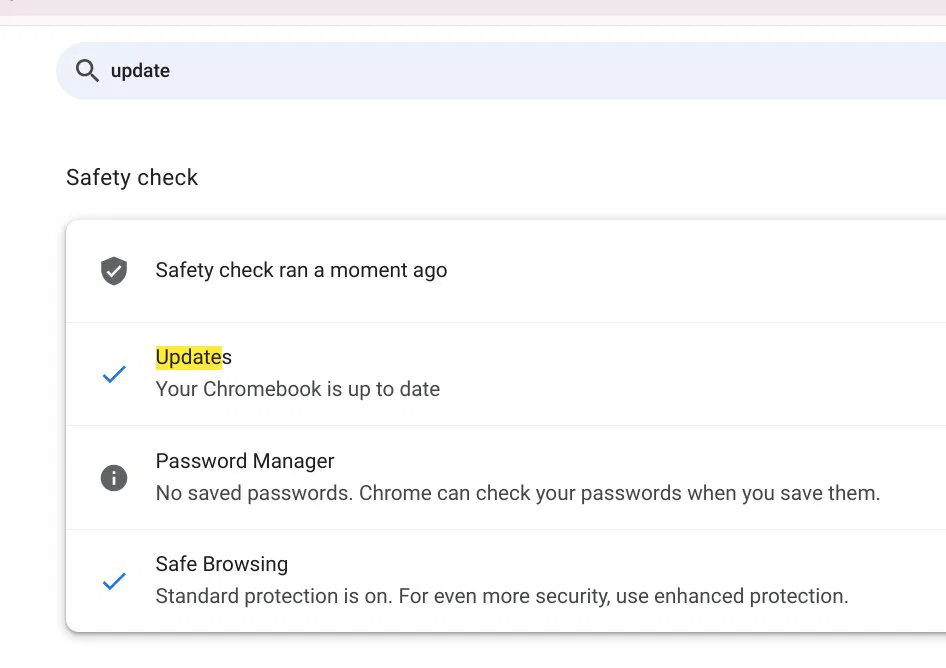Viewport: 946px width, 668px height.
Task: Click the blue checkmark beside Safe Browsing
Action: point(113,581)
